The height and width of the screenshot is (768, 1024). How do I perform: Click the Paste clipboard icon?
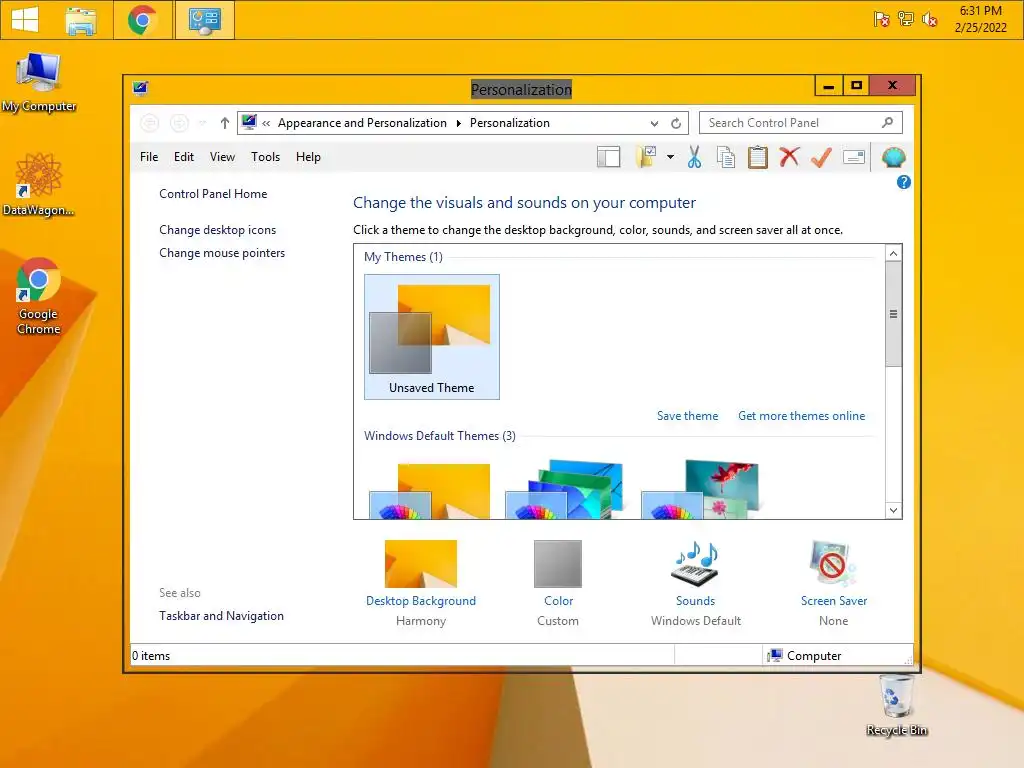(x=758, y=157)
